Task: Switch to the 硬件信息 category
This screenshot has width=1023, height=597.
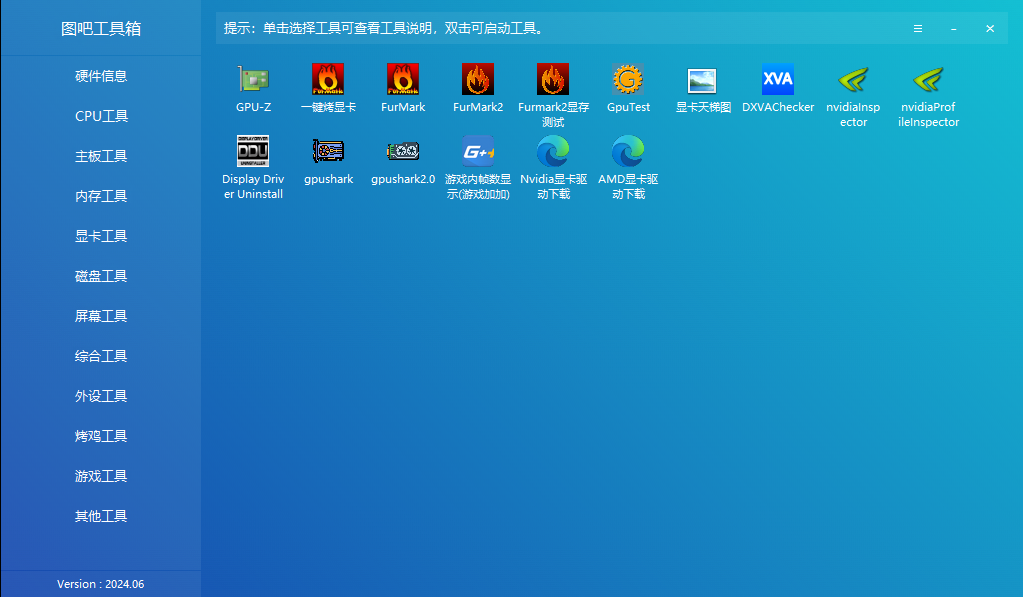Action: pos(101,76)
